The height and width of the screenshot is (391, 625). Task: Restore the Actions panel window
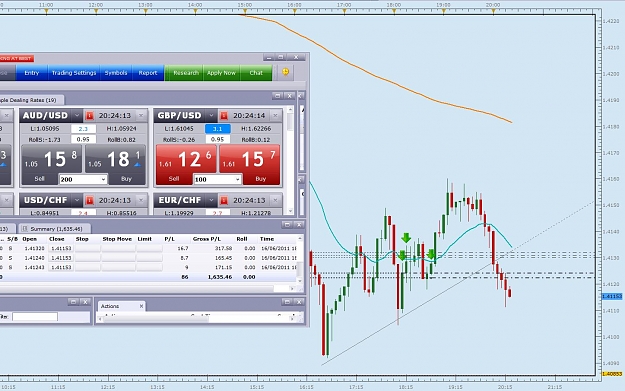(x=287, y=302)
